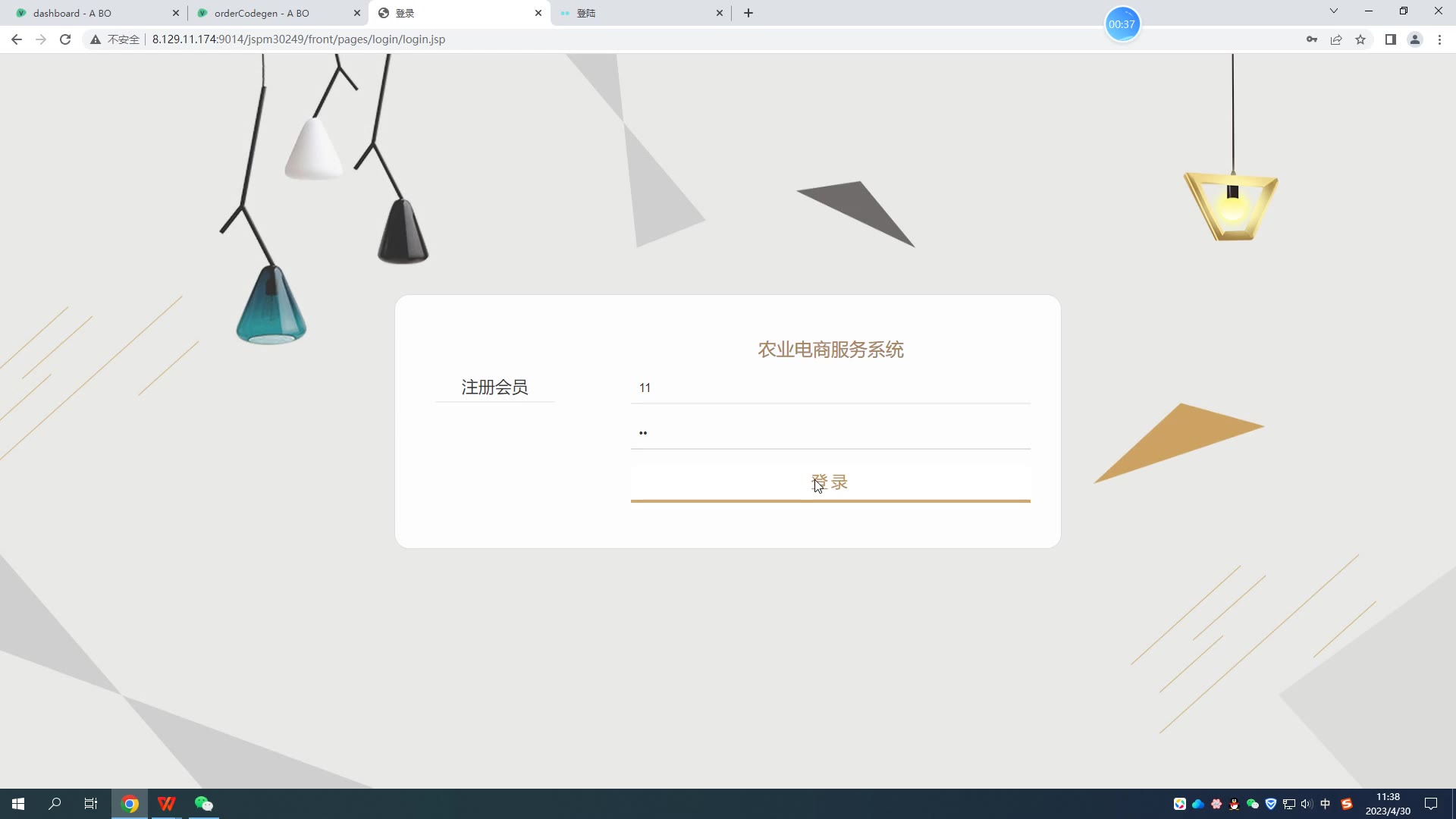Click the 不安全 site security warning
The width and height of the screenshot is (1456, 819).
pos(115,39)
